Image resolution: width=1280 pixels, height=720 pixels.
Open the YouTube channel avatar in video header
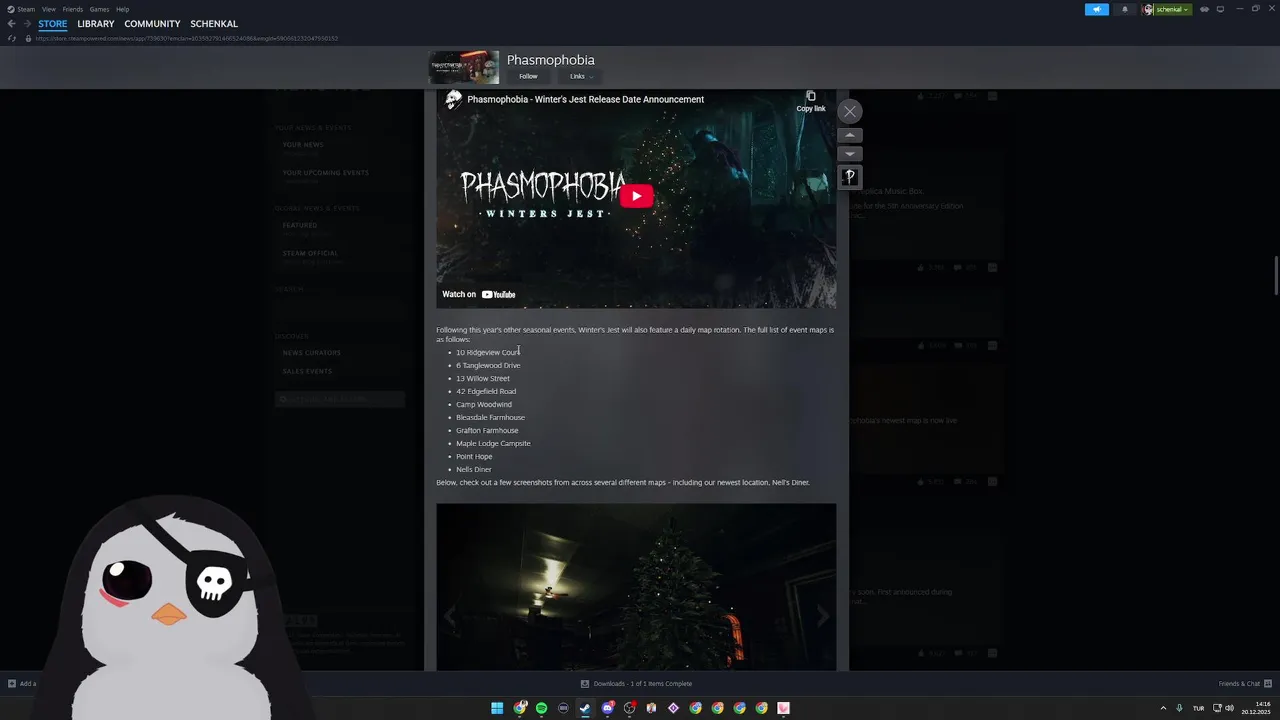[454, 99]
